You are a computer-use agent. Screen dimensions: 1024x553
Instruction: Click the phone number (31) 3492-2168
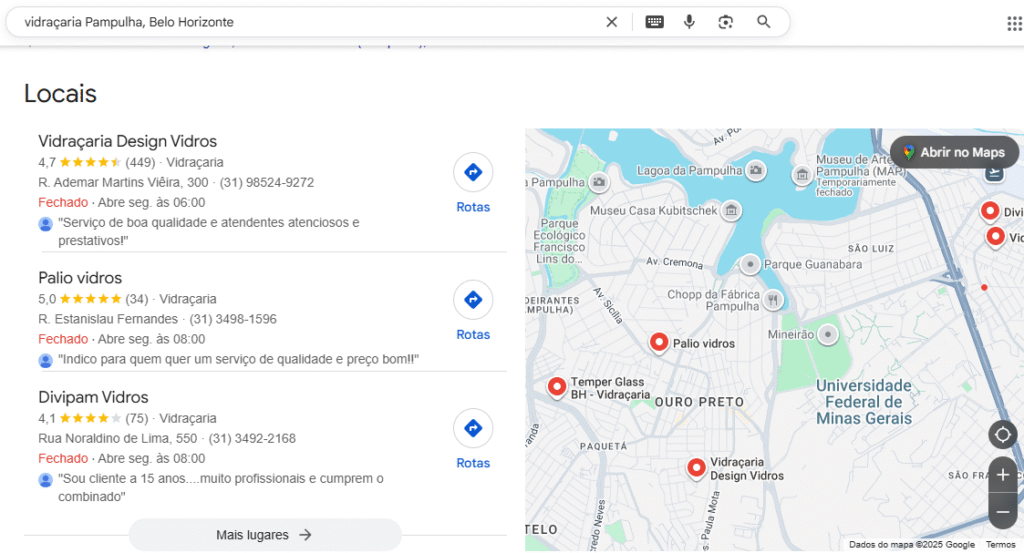click(252, 438)
